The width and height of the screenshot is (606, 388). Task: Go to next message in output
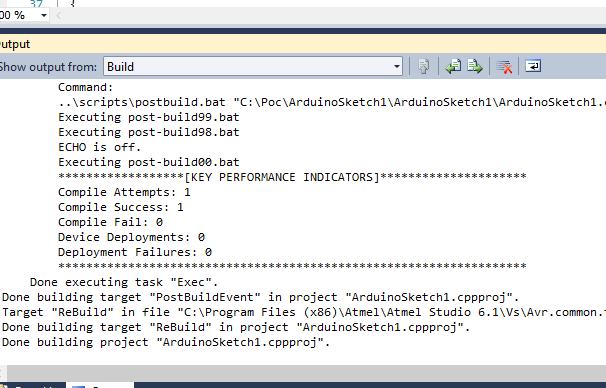coord(475,66)
